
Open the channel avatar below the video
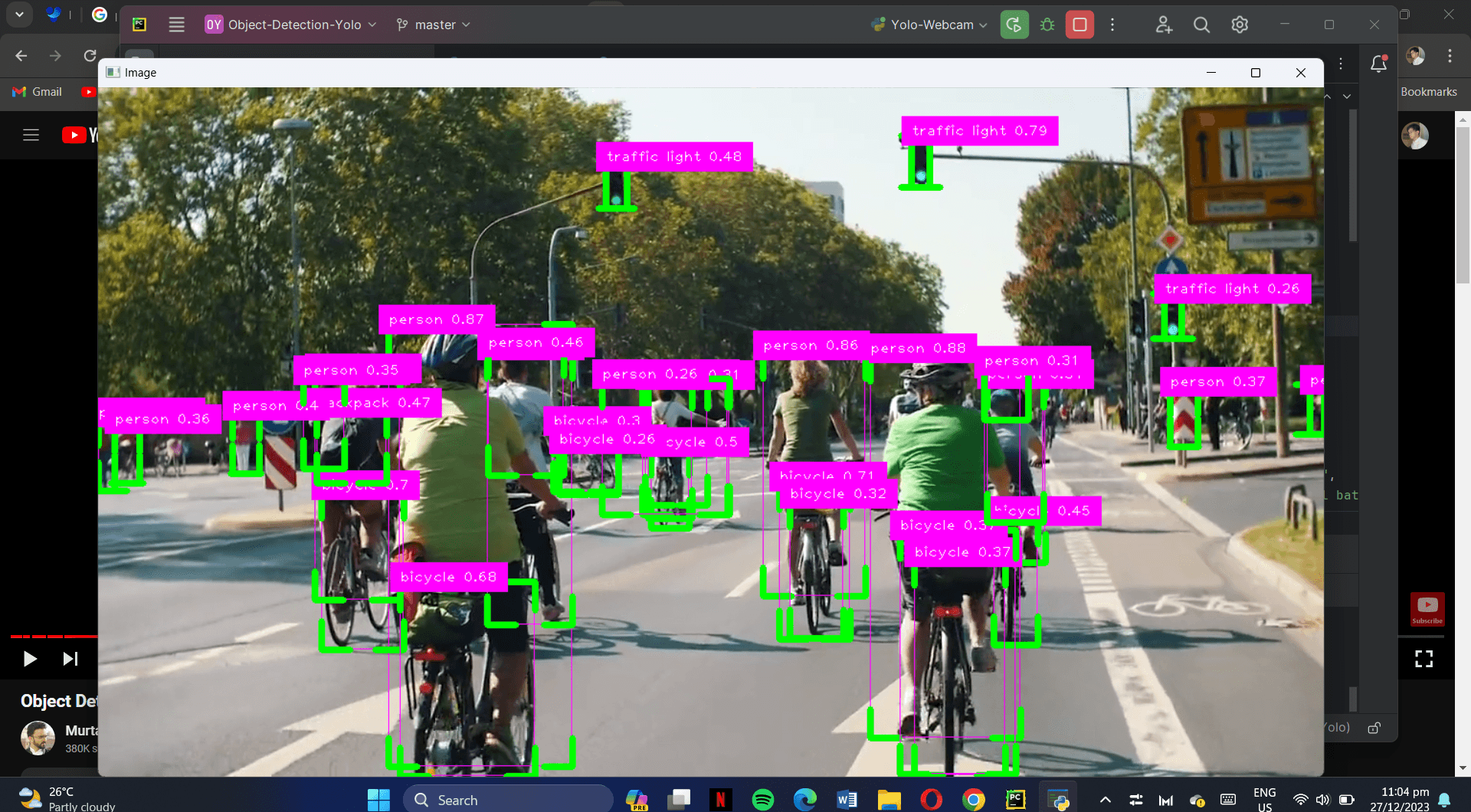point(38,738)
